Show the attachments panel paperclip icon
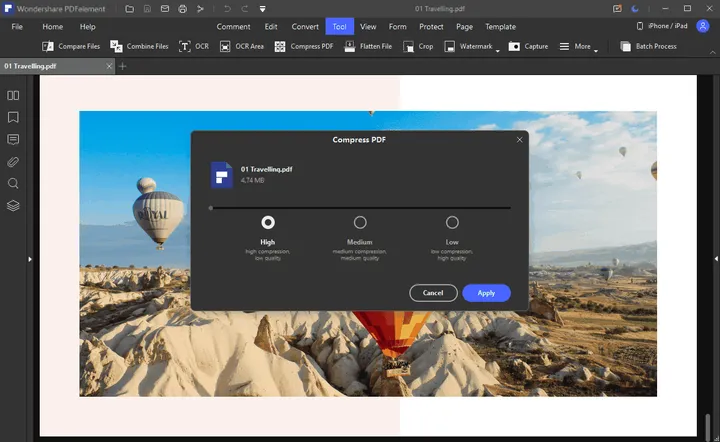The image size is (720, 442). [x=13, y=161]
